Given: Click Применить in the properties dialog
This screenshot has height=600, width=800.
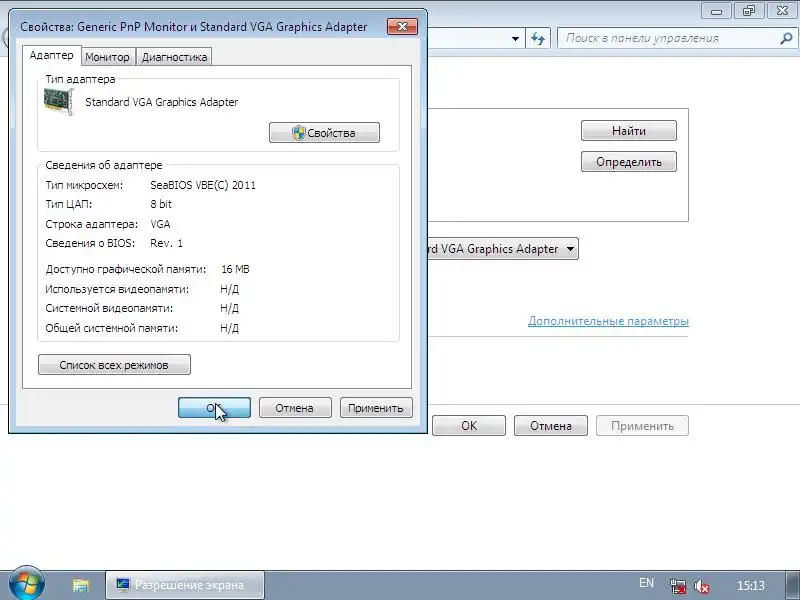Looking at the screenshot, I should pyautogui.click(x=376, y=408).
